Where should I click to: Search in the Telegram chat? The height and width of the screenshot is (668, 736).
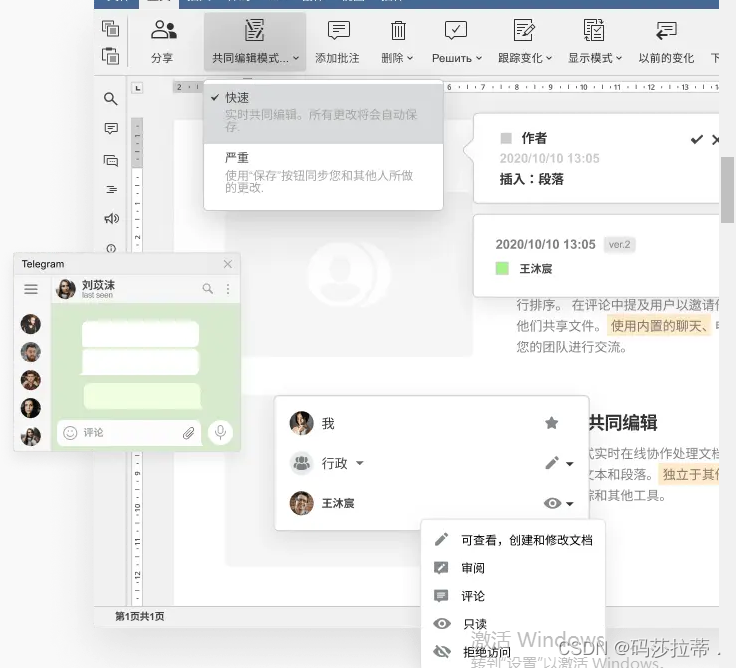(207, 289)
